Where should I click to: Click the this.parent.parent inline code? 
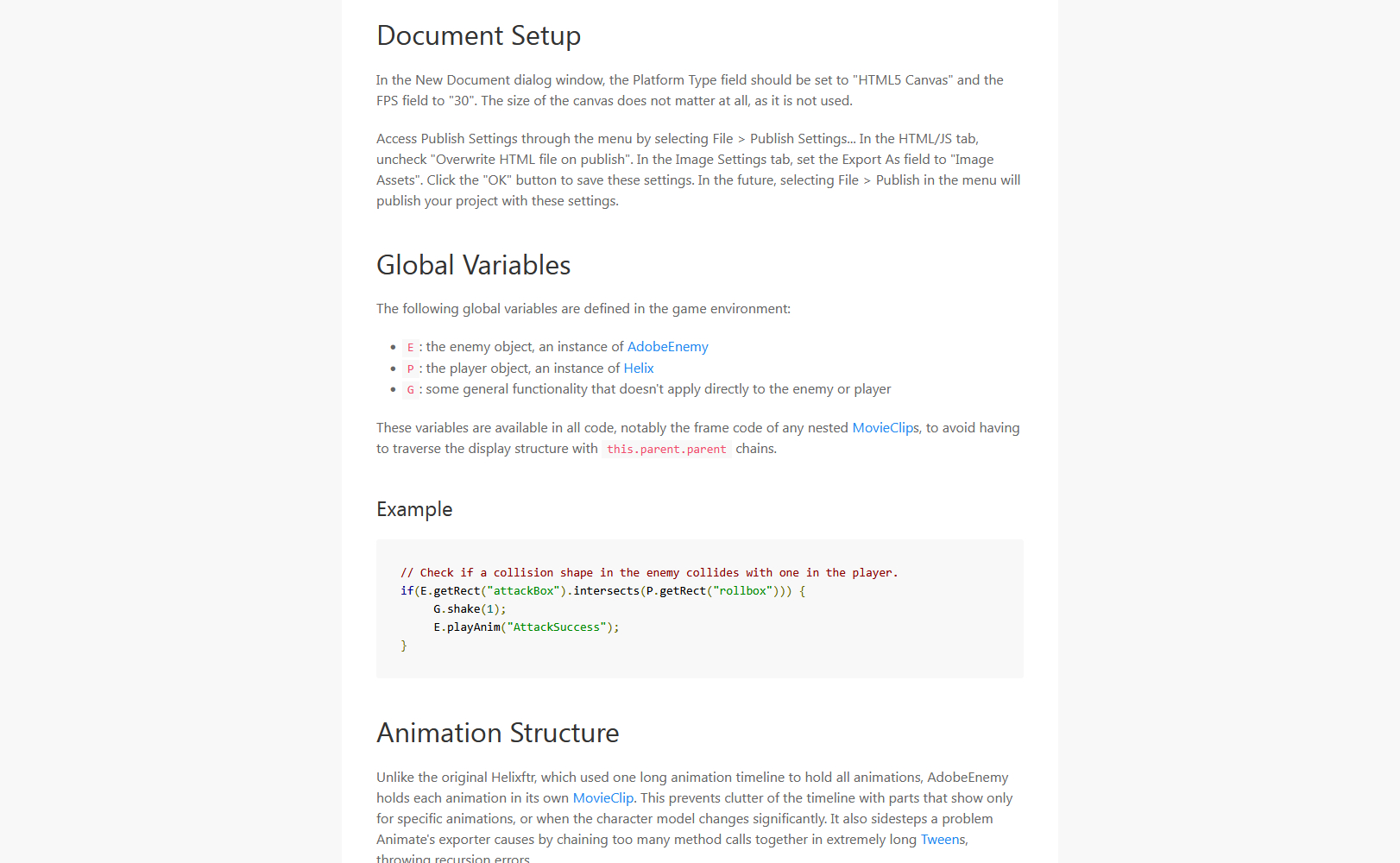coord(666,450)
